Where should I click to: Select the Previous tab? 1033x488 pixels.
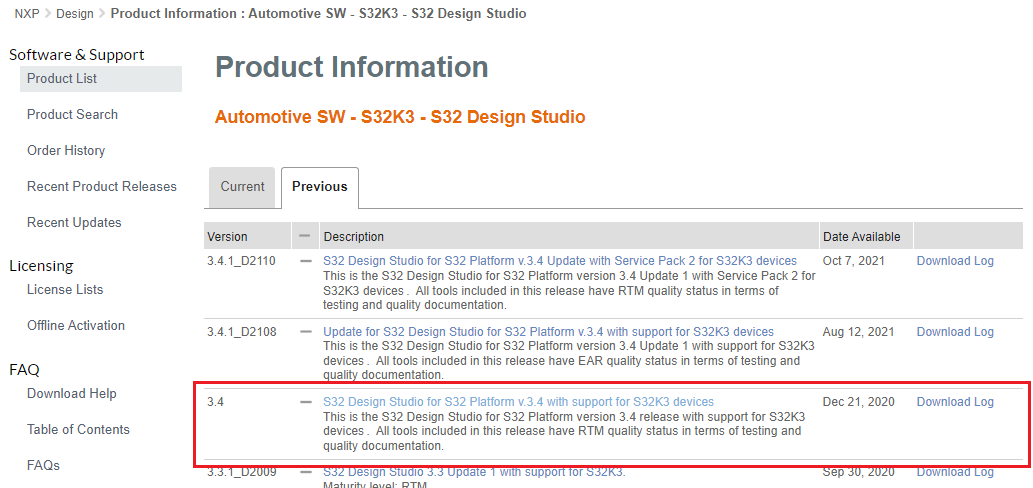point(320,187)
